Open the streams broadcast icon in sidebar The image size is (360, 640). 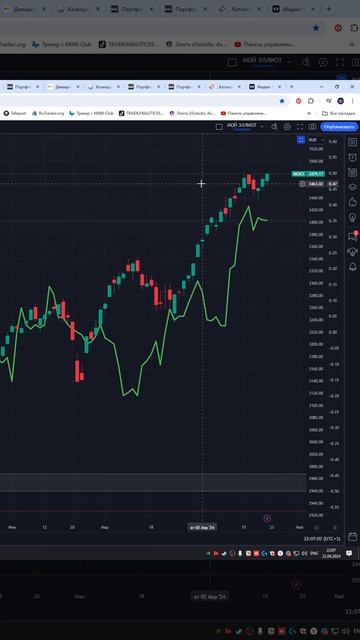coord(352,251)
